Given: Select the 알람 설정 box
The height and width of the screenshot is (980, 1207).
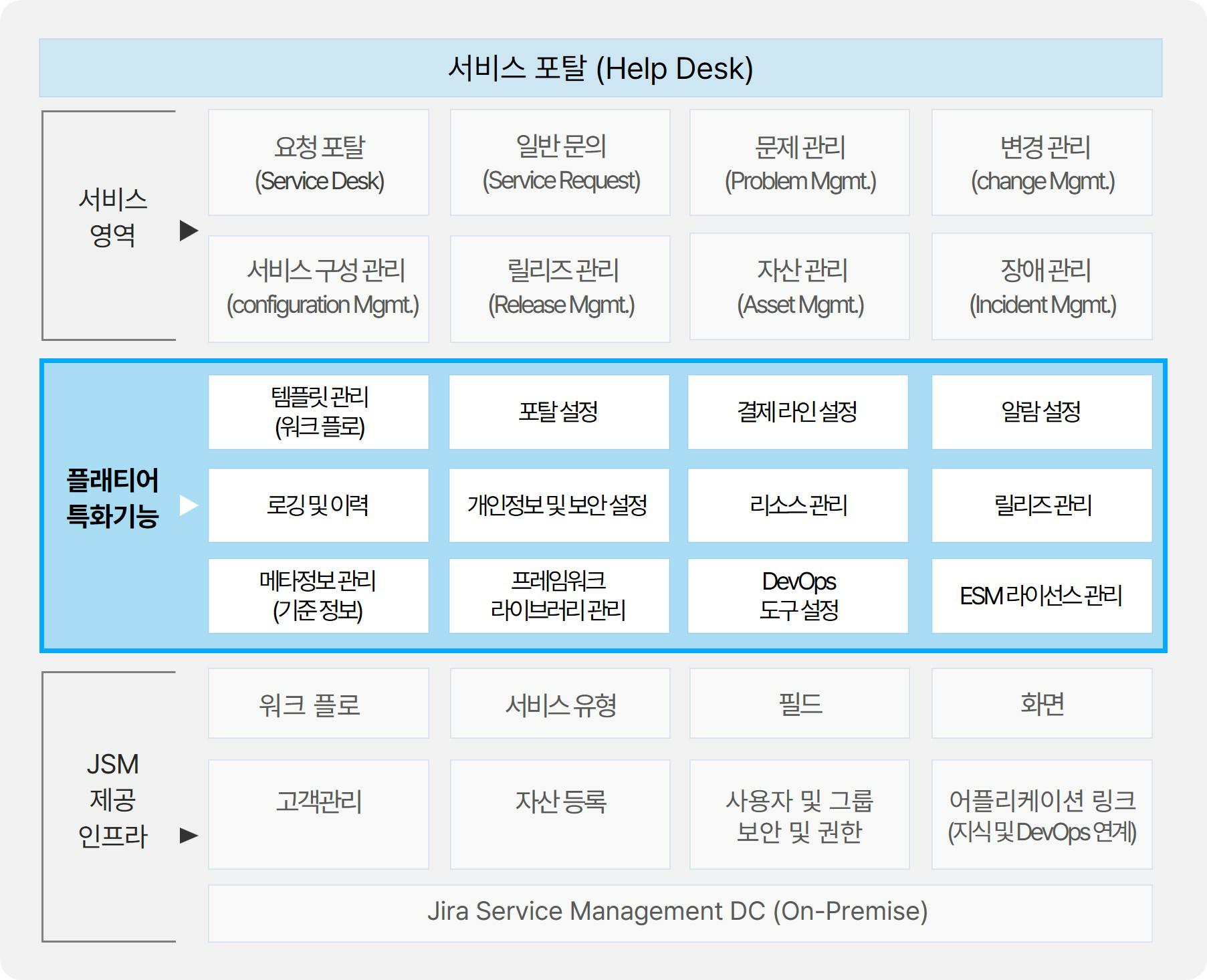Looking at the screenshot, I should 1042,412.
